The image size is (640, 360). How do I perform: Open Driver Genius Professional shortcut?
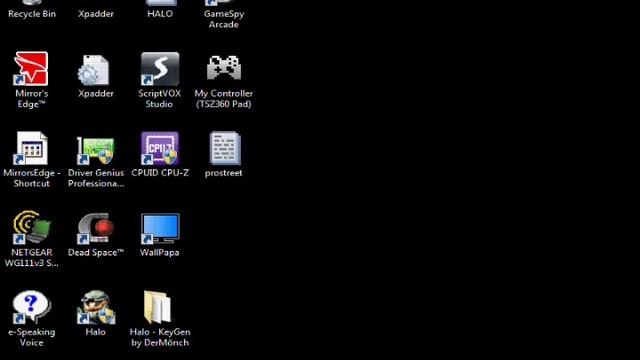click(96, 150)
